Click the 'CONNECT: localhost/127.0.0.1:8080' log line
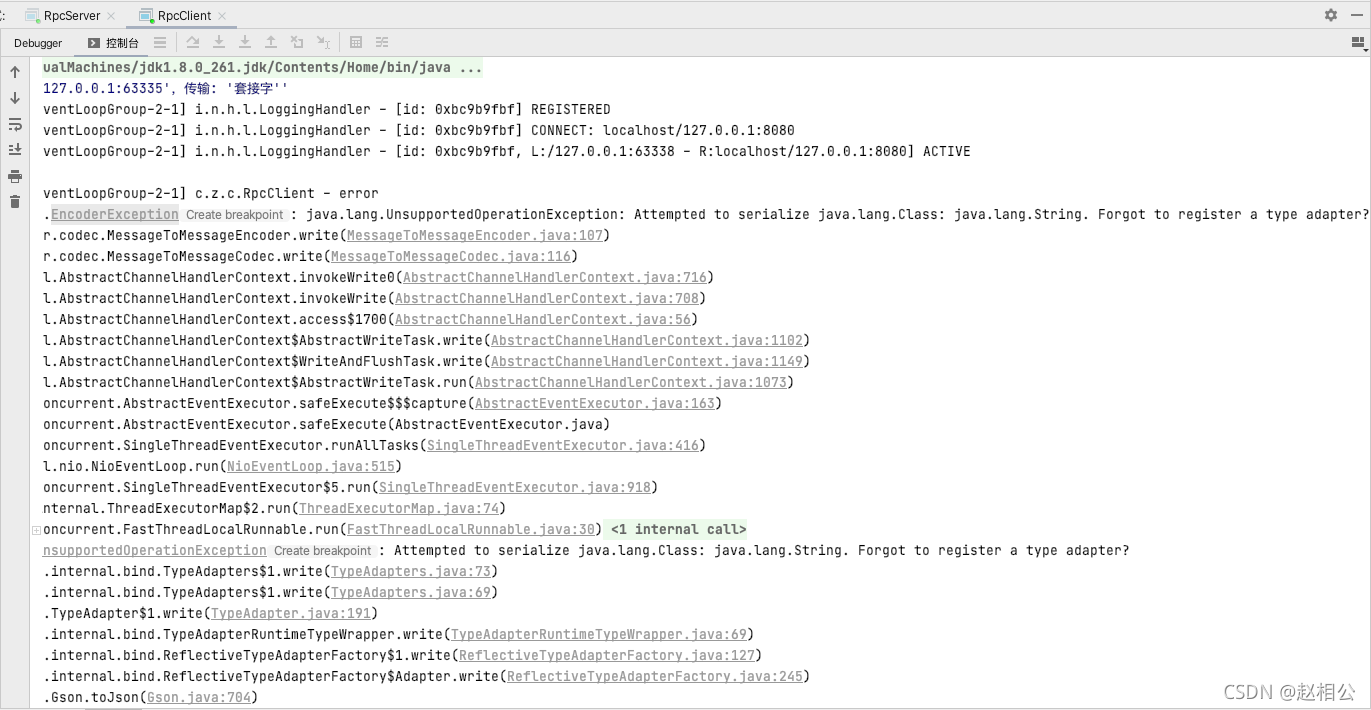This screenshot has height=710, width=1371. click(419, 130)
